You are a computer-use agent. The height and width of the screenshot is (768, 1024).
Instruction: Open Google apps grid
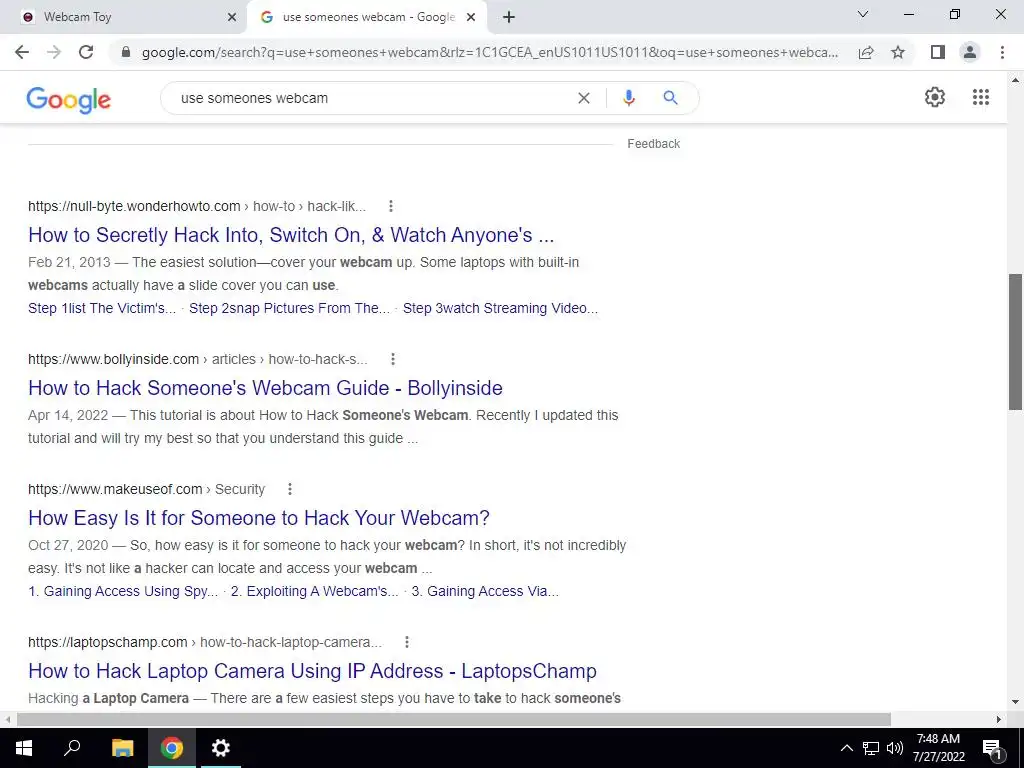coord(981,97)
